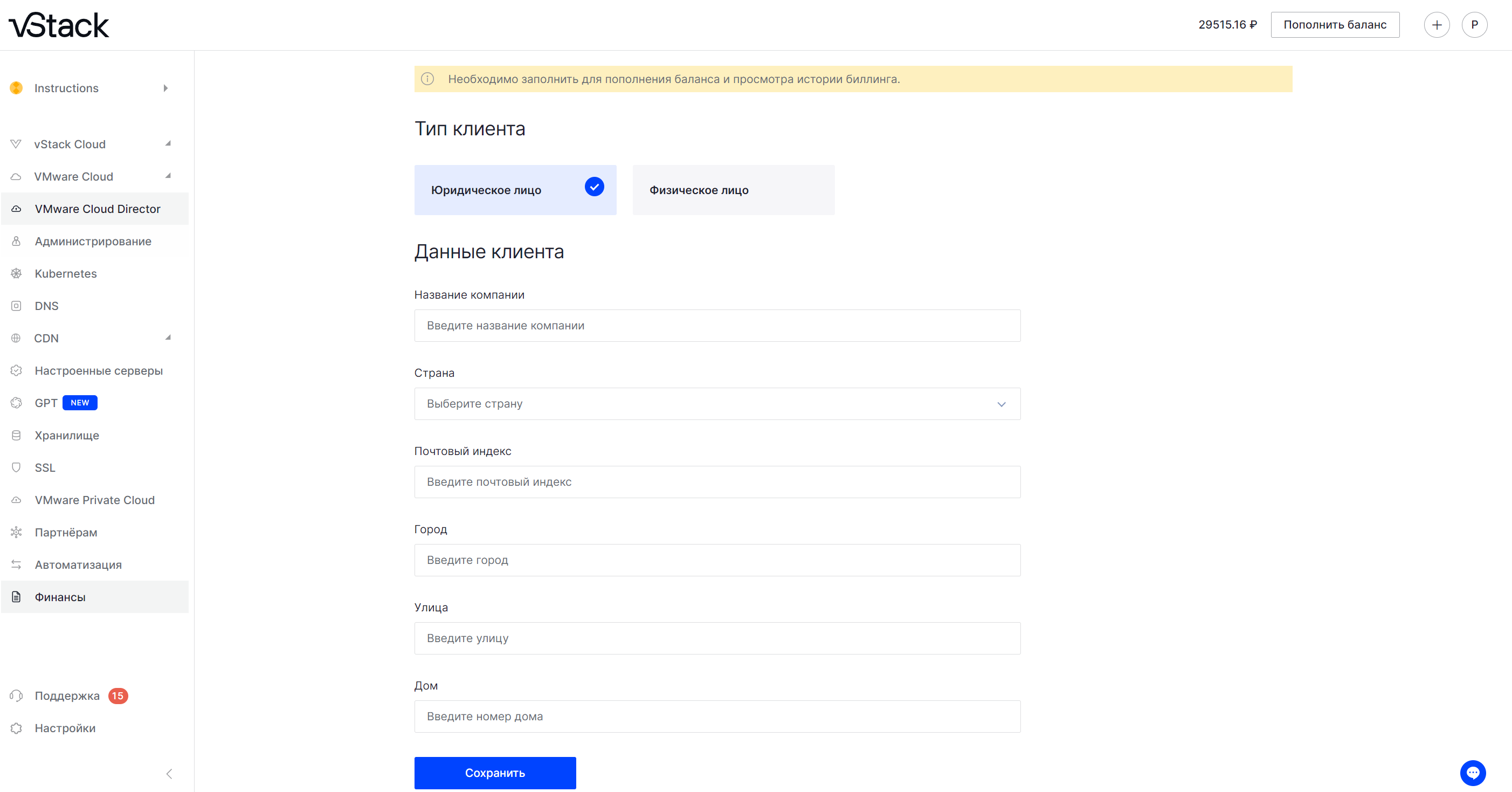The image size is (1512, 792).
Task: Click the Настройки gear icon
Action: click(x=16, y=727)
